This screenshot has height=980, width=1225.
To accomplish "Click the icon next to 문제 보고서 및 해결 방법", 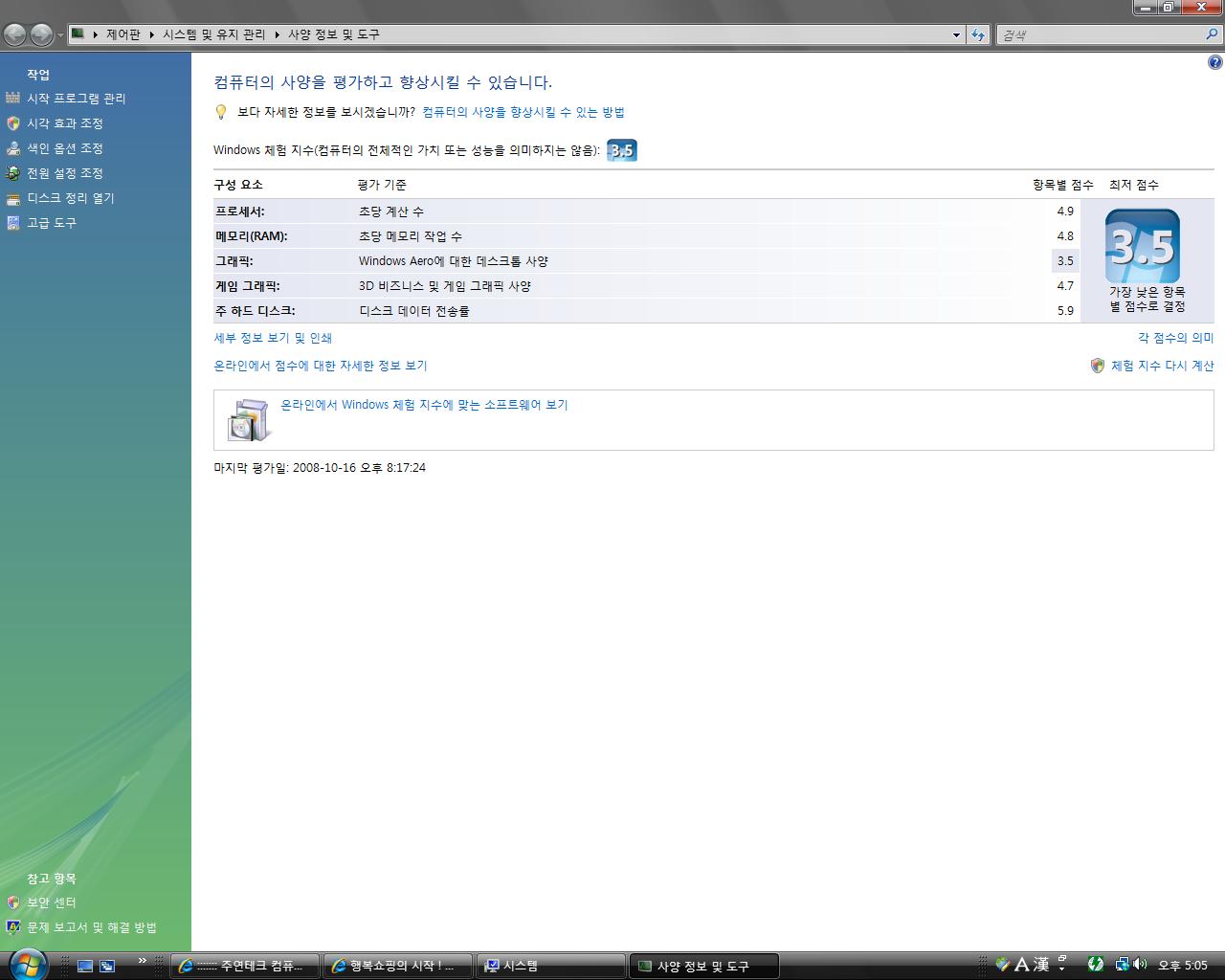I will [12, 927].
